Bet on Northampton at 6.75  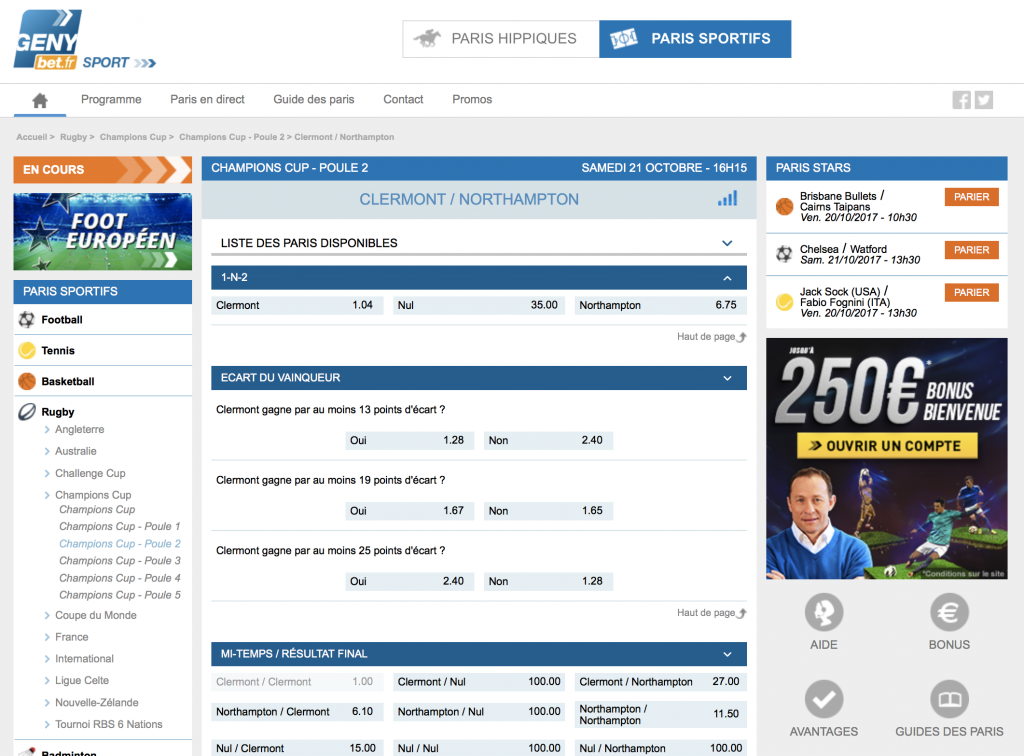660,305
